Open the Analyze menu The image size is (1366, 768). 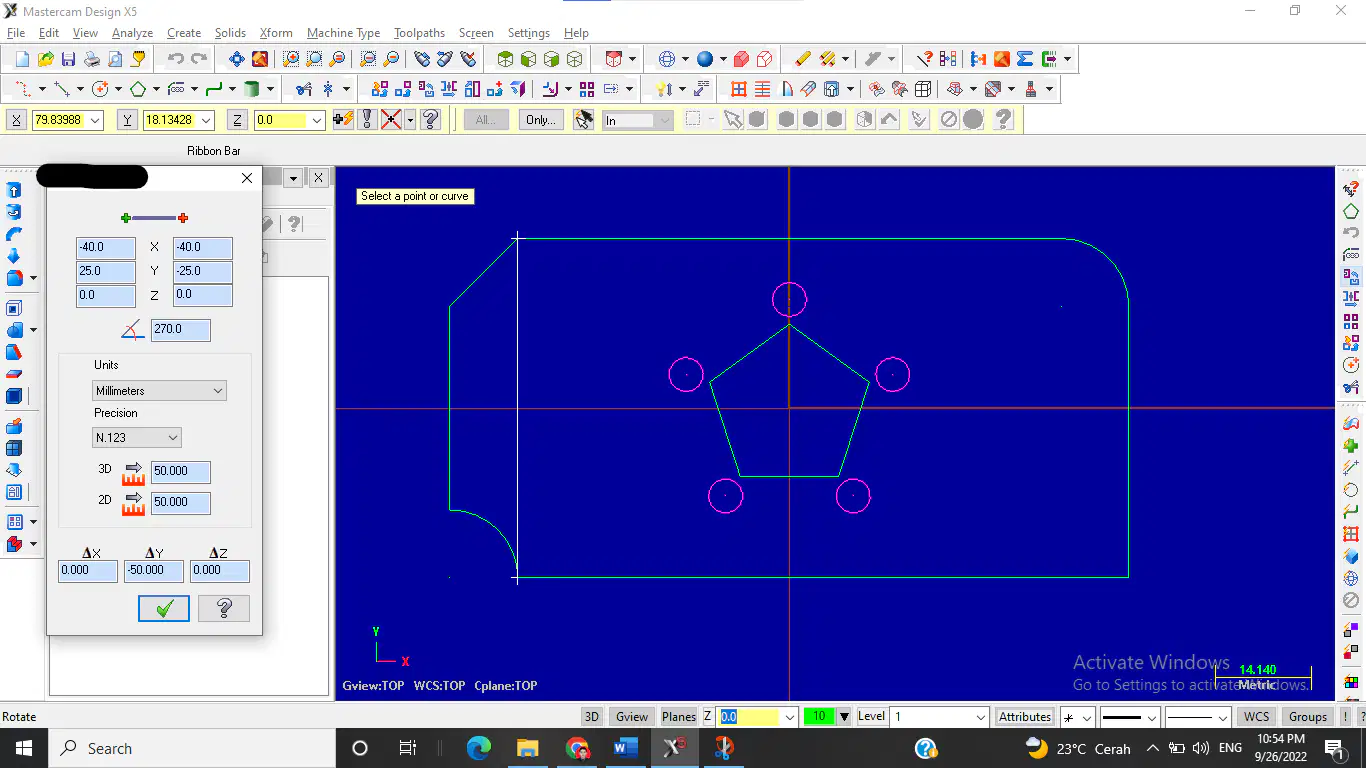pyautogui.click(x=132, y=33)
